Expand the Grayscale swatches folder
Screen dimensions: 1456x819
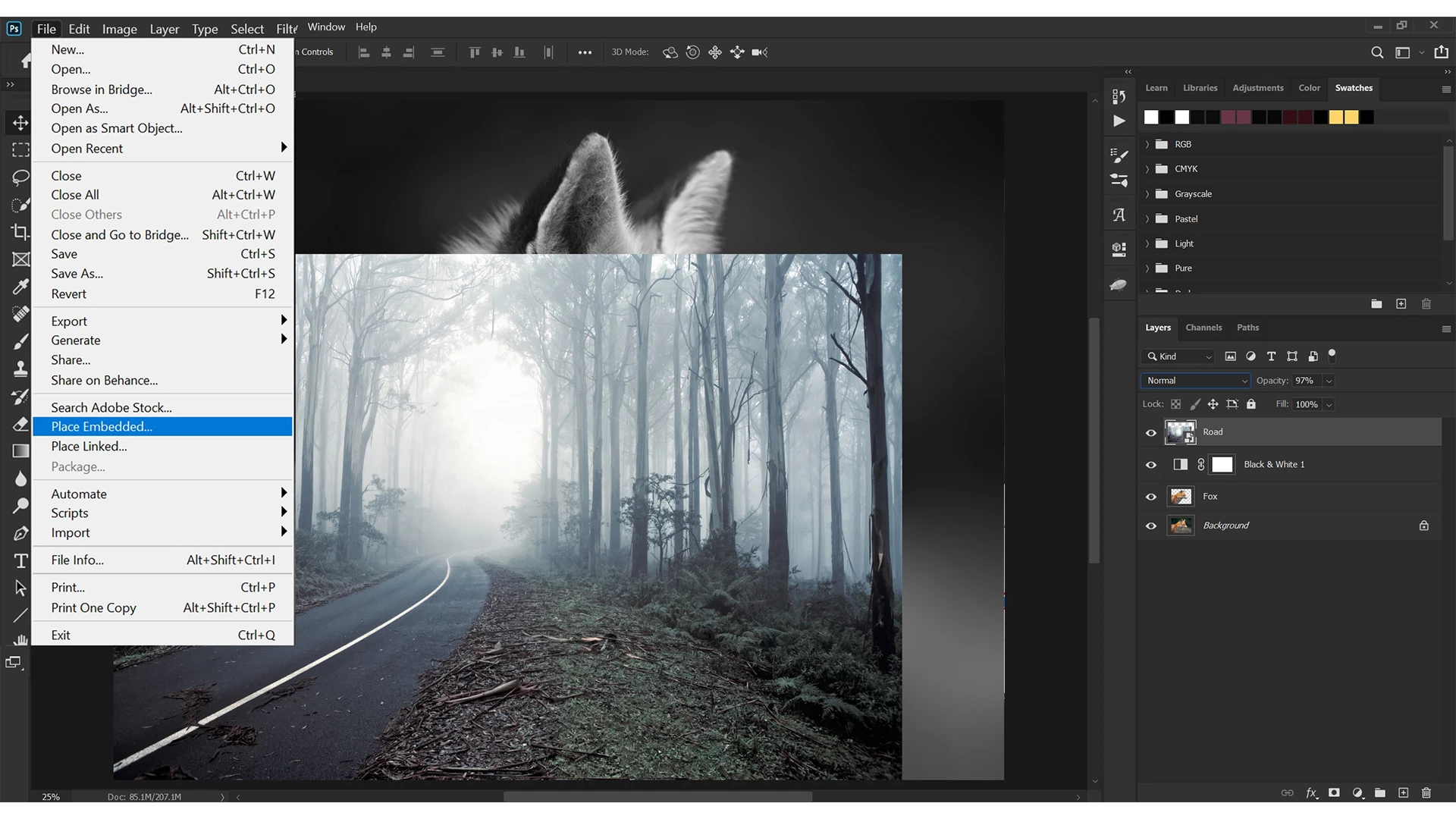coord(1147,194)
